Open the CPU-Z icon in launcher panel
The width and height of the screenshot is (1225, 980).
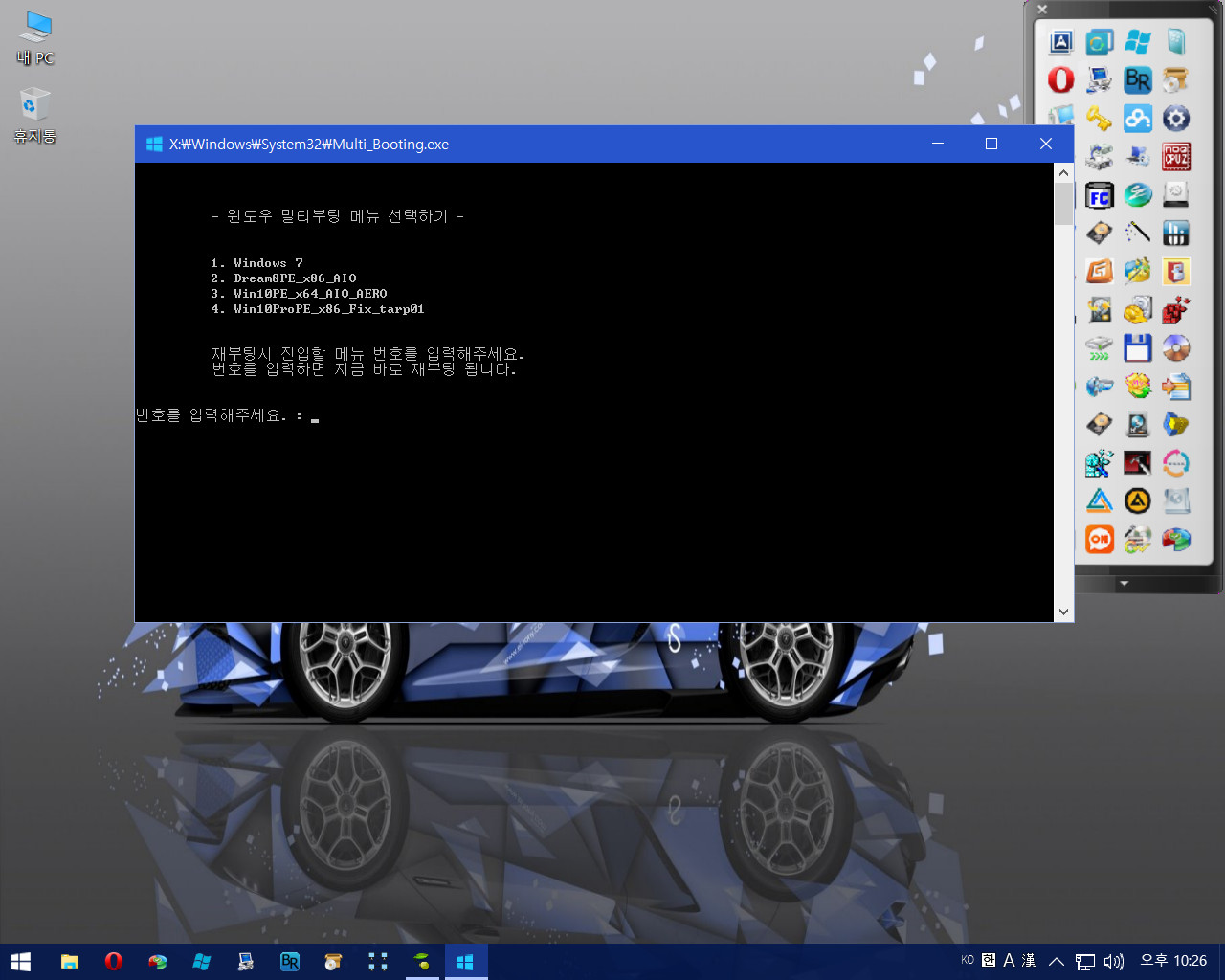[x=1176, y=156]
